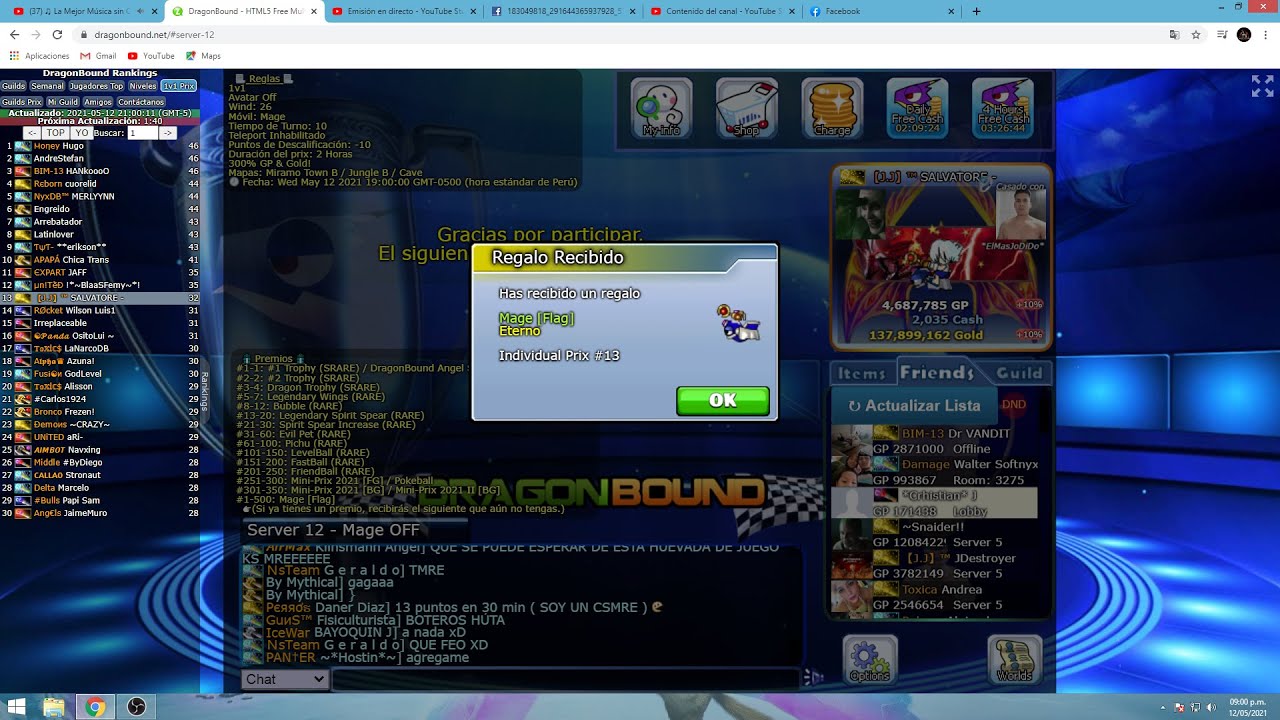Viewport: 1280px width, 720px height.
Task: Click the Mage avatar gift image in dialog
Action: point(738,324)
